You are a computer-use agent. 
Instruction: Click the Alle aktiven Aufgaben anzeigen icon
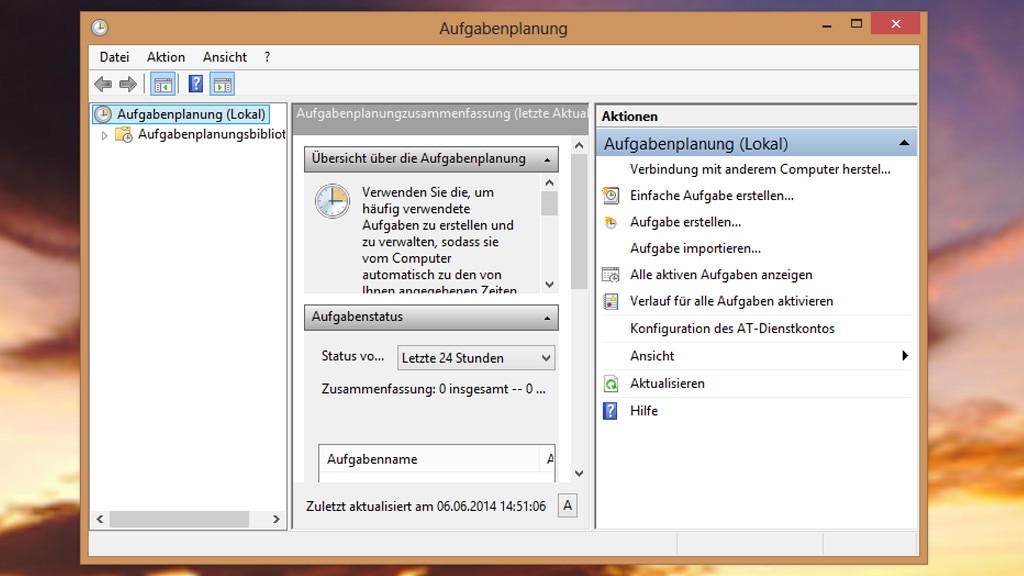pos(610,275)
